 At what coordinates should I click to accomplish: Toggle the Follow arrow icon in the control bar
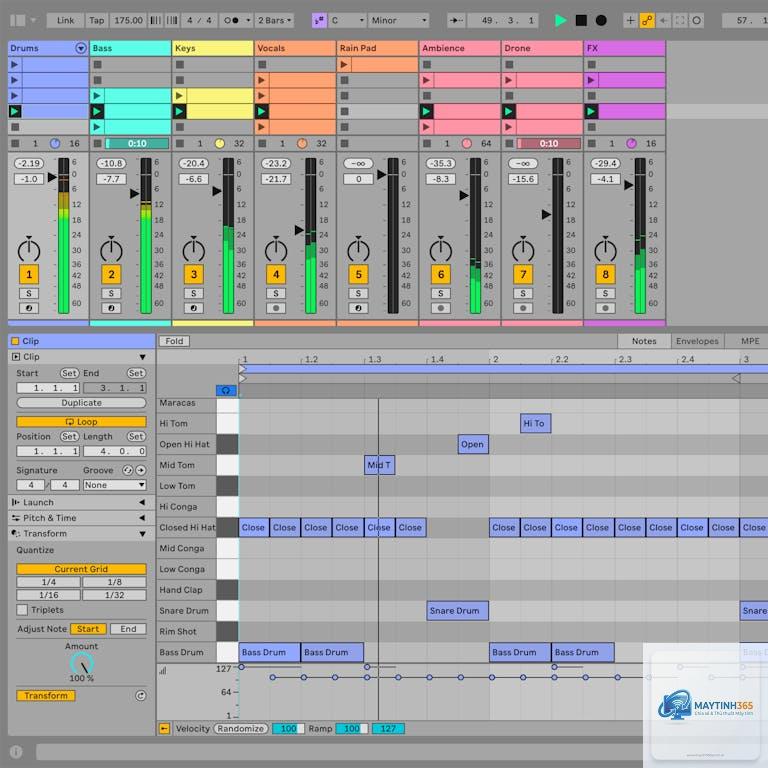tap(456, 21)
